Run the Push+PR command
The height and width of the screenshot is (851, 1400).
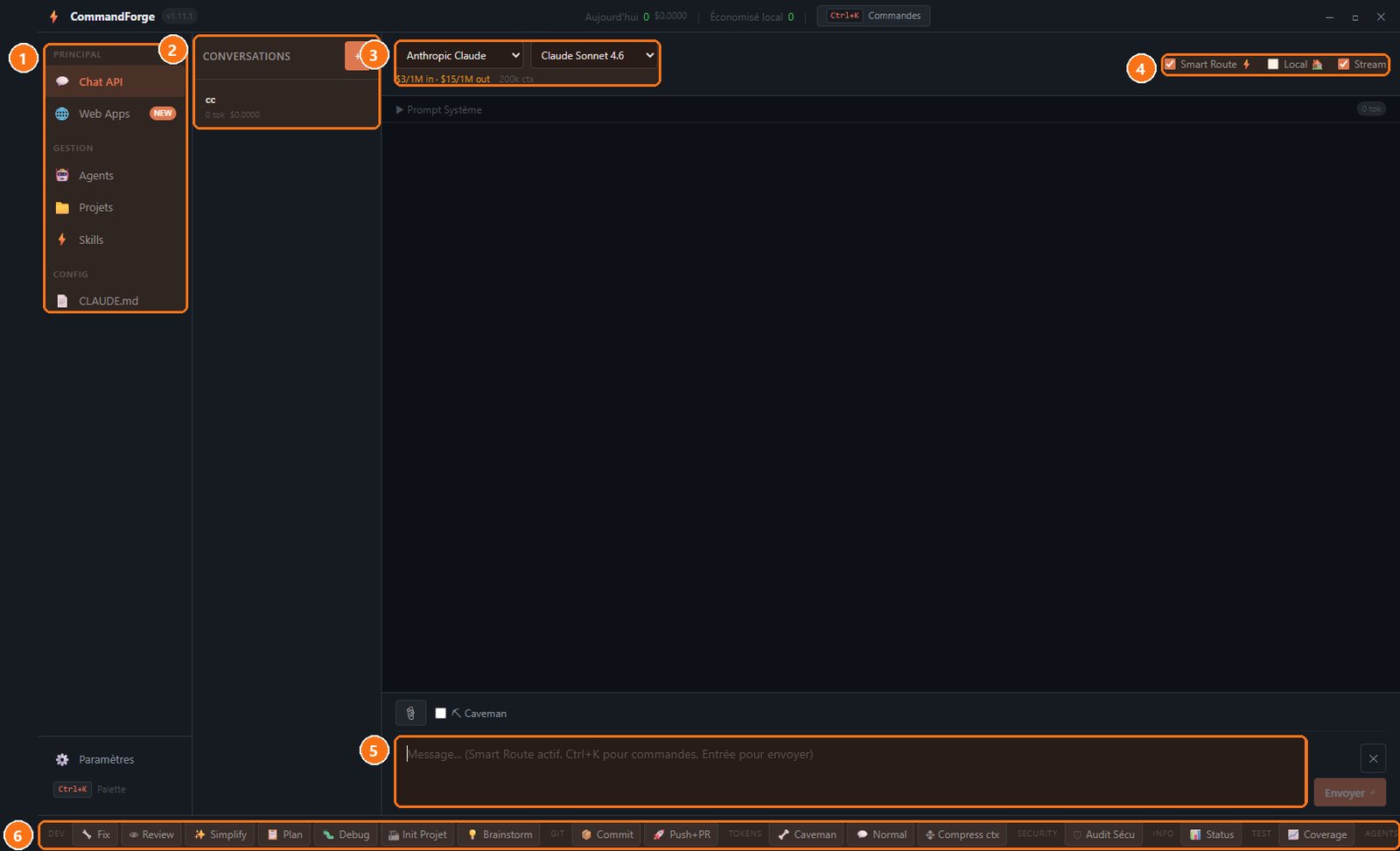(682, 834)
